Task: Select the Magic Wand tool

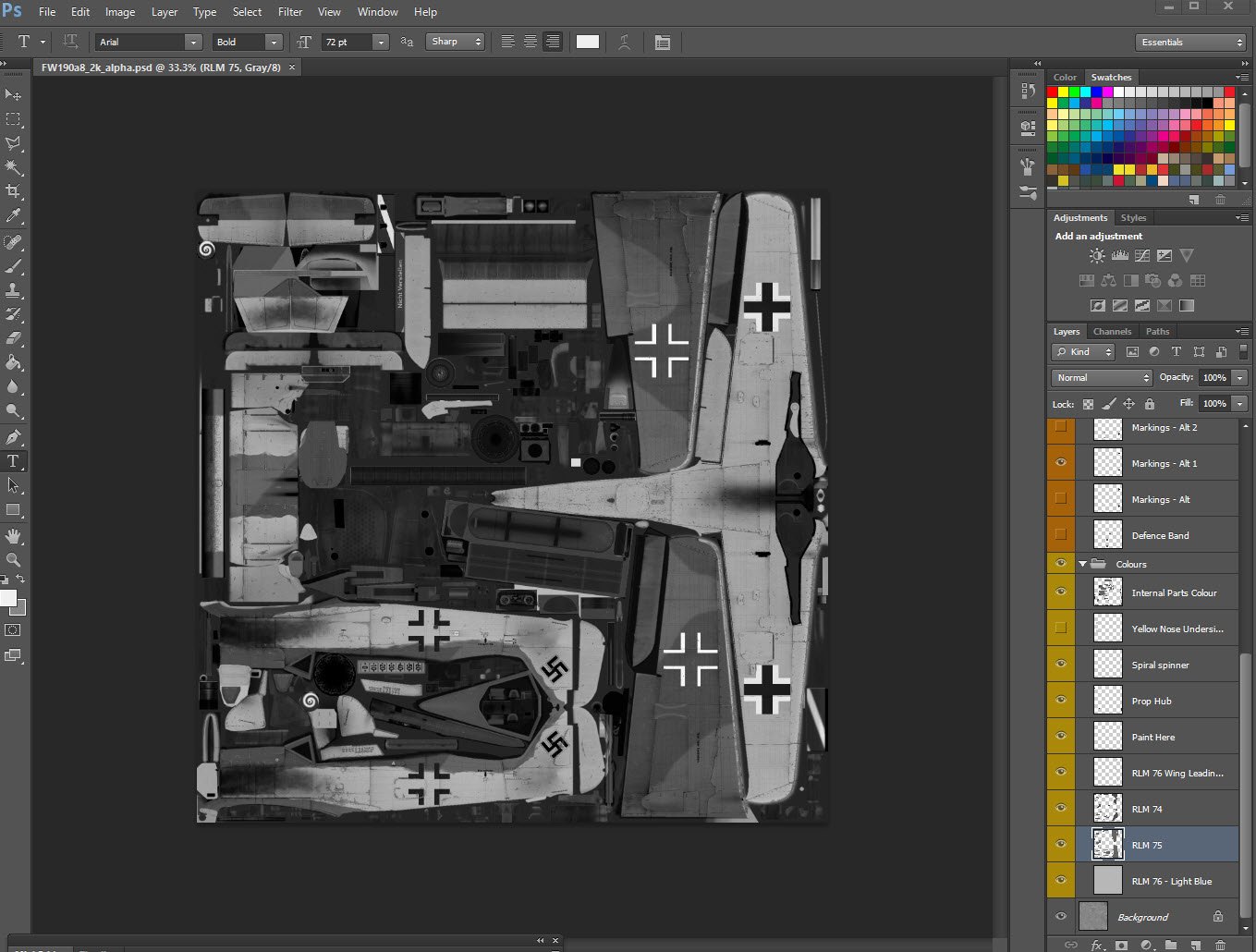Action: [x=13, y=167]
